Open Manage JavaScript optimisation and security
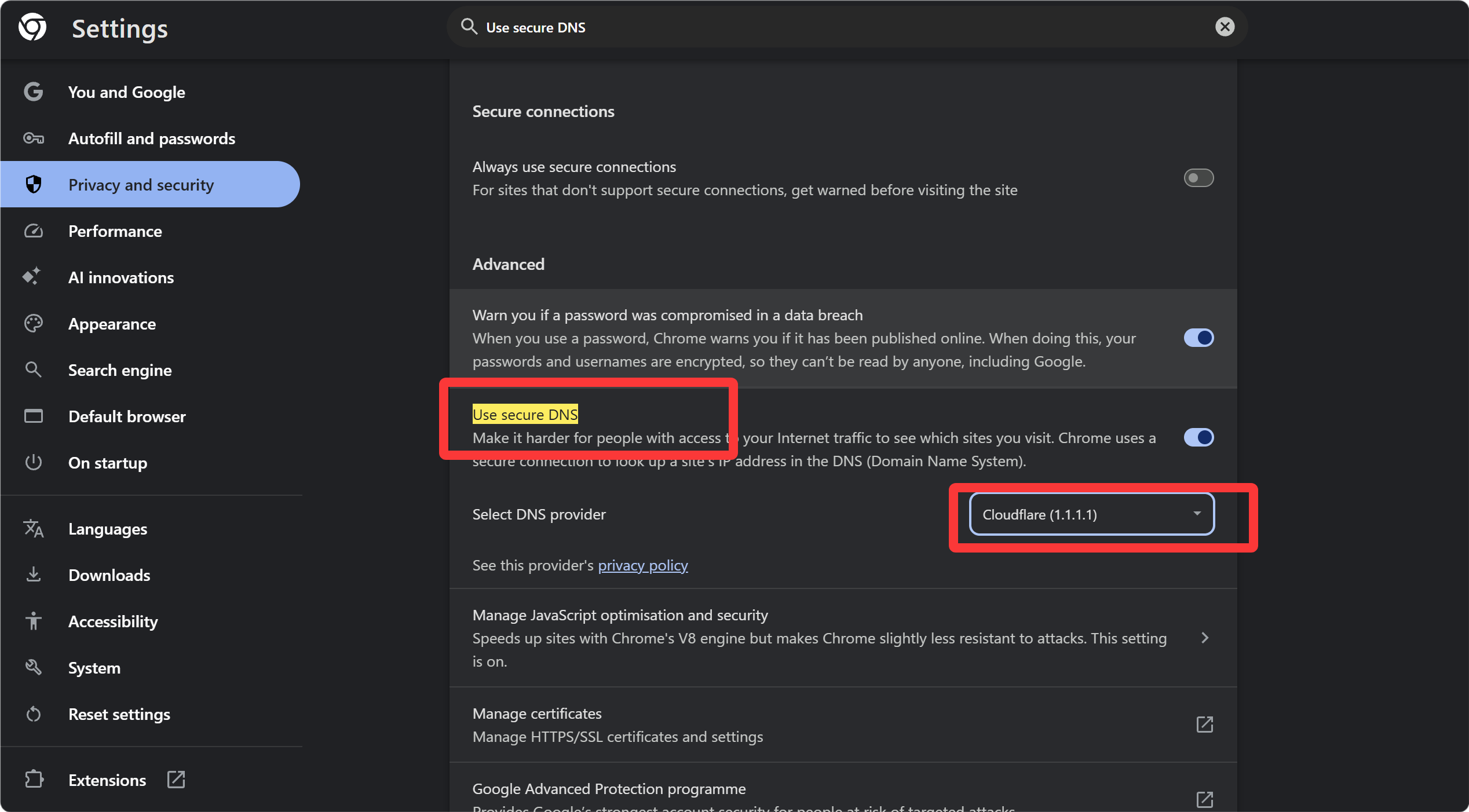 coord(843,638)
